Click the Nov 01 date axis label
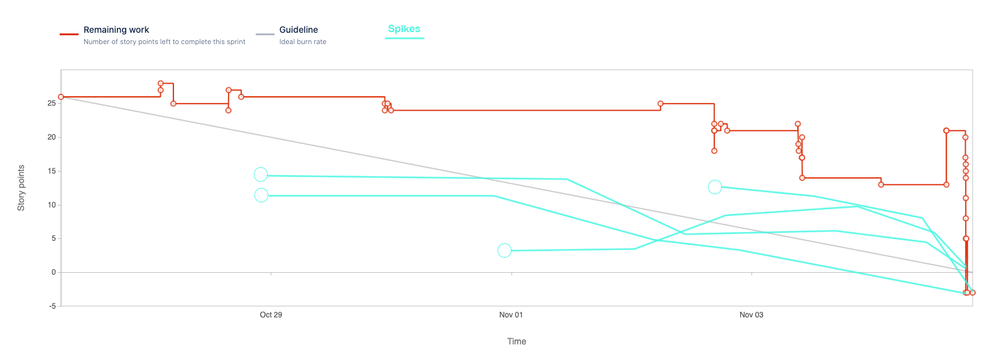The width and height of the screenshot is (999, 364). pos(510,315)
